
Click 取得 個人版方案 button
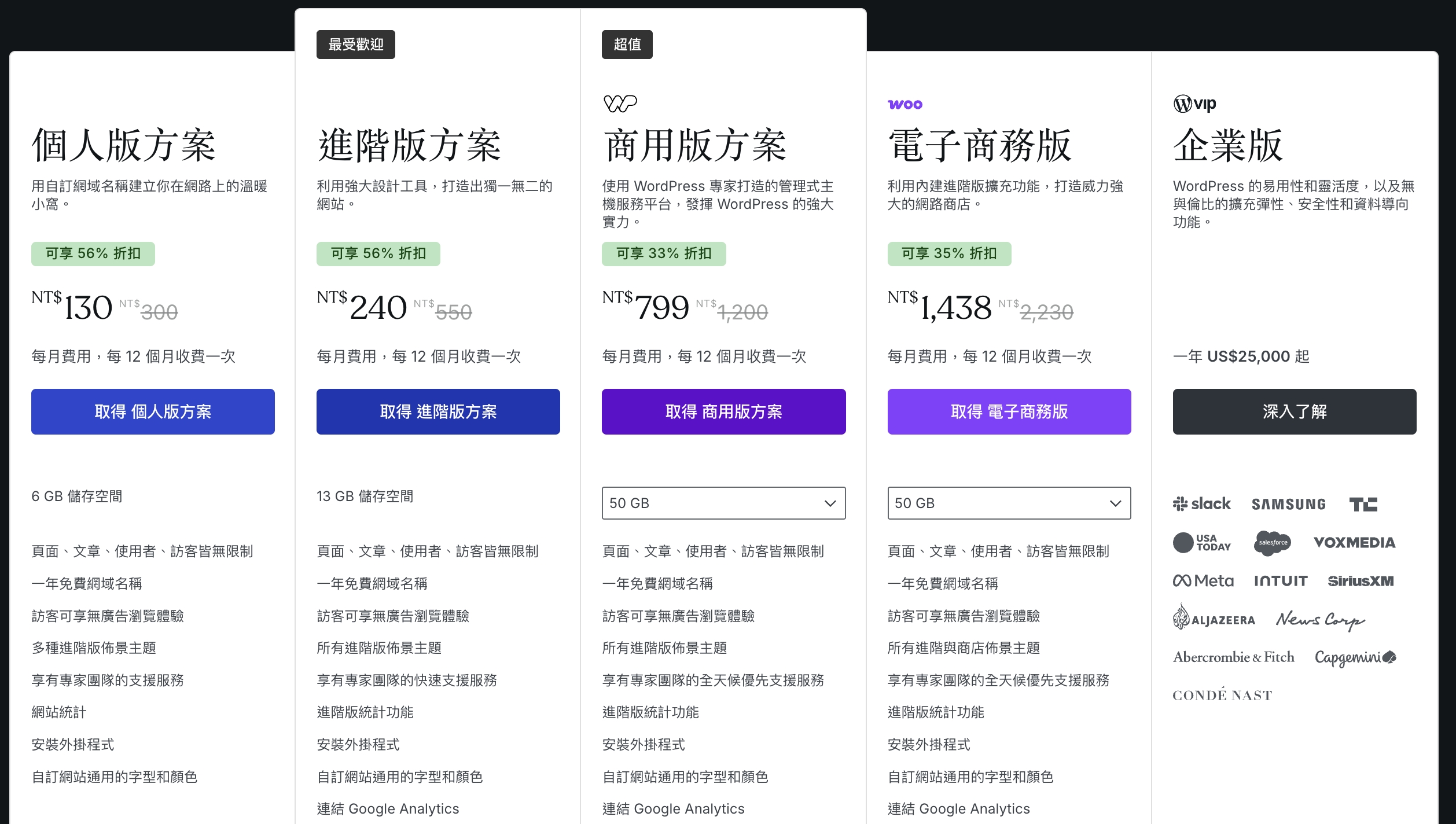(153, 411)
